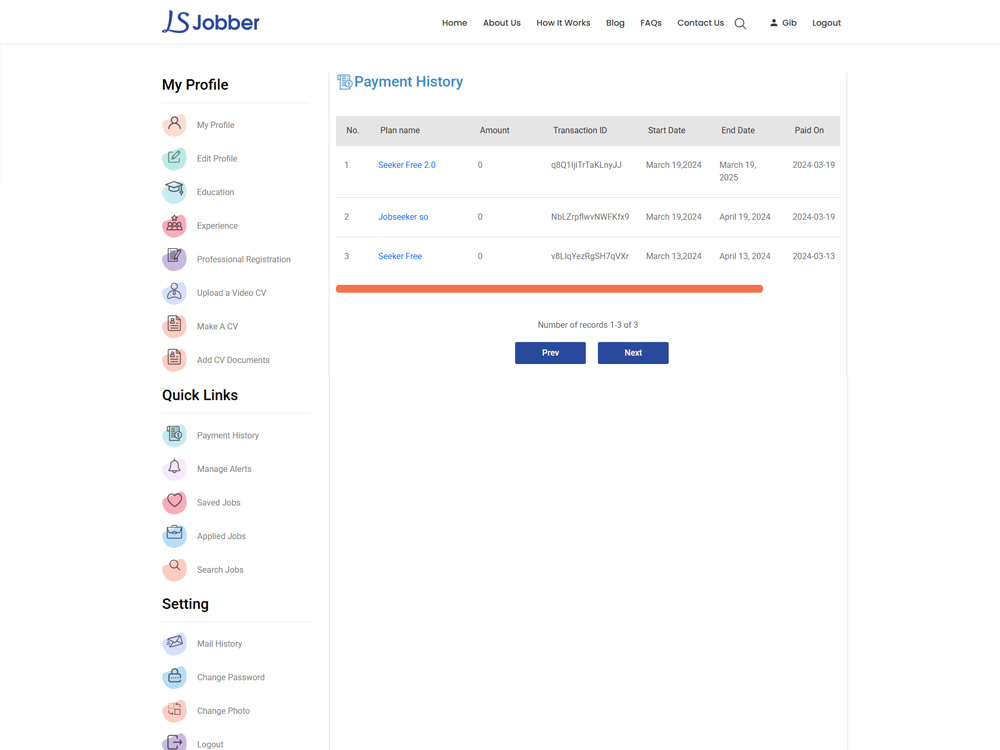1000x750 pixels.
Task: Open Gib user profile link
Action: coord(790,23)
